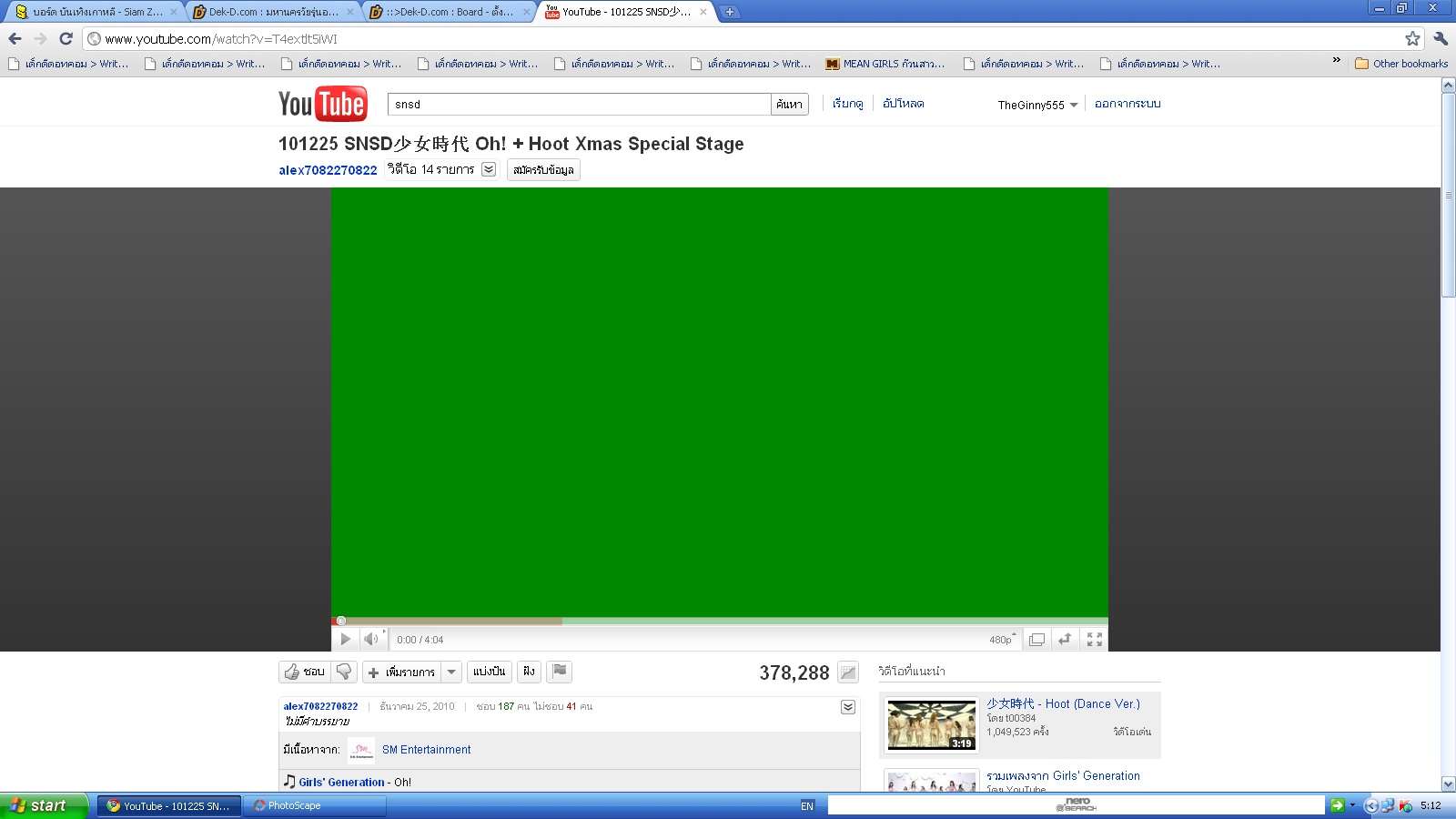Click the address bar URL
This screenshot has height=819, width=1456.
pyautogui.click(x=221, y=39)
